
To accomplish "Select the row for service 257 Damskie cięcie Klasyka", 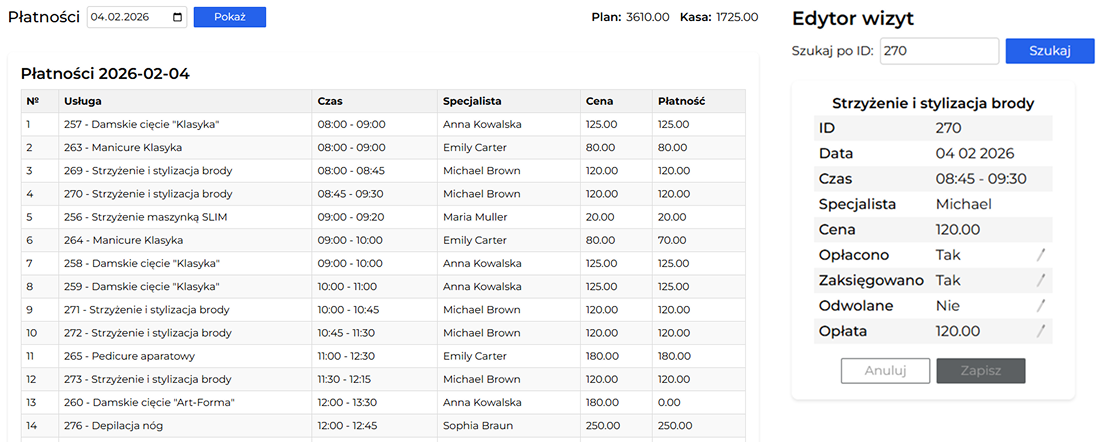I will pyautogui.click(x=141, y=125).
